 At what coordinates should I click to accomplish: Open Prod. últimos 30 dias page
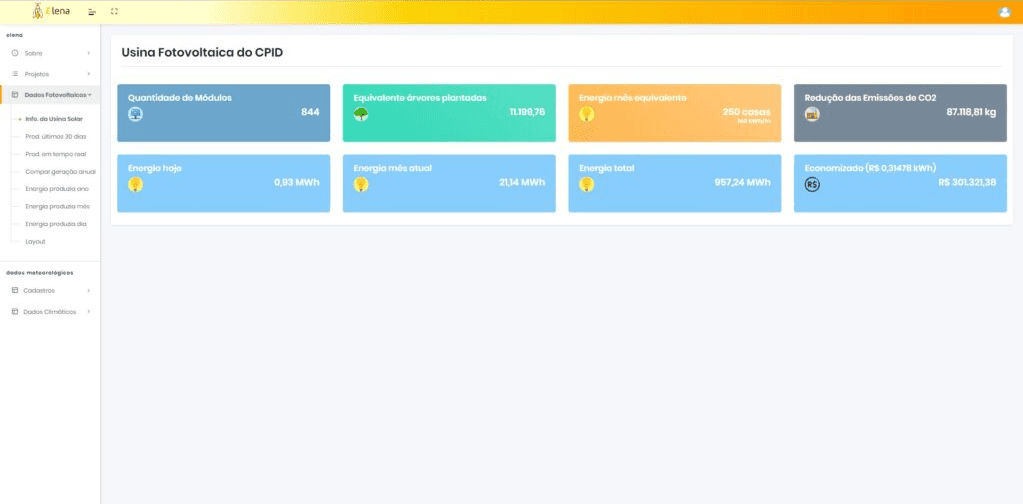(x=54, y=136)
